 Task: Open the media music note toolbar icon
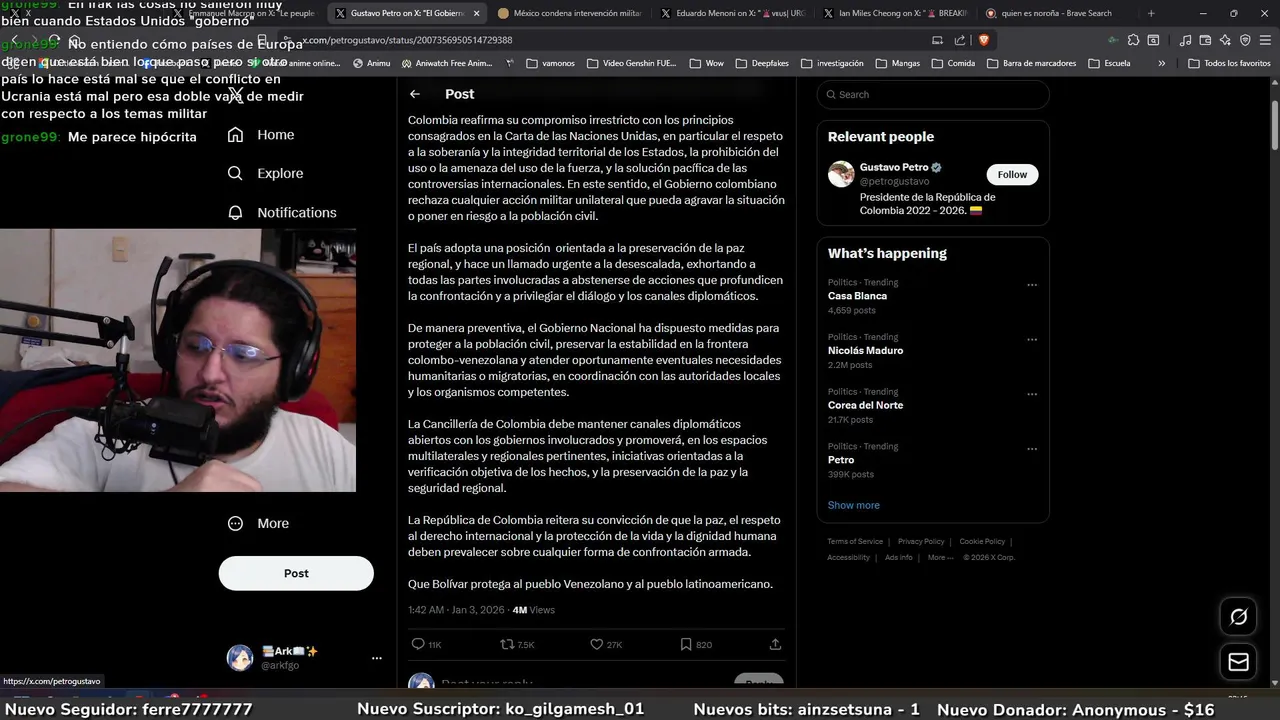point(1185,40)
